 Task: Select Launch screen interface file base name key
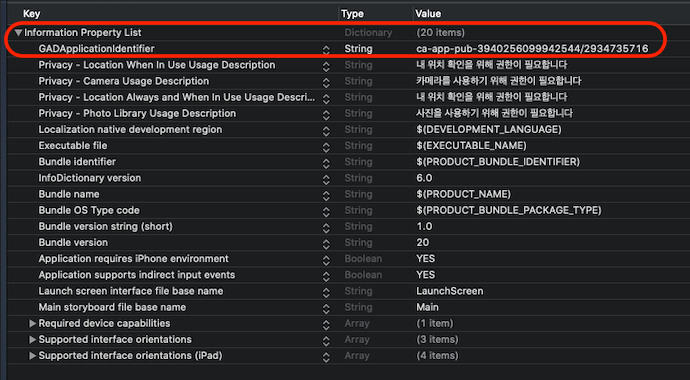click(131, 291)
